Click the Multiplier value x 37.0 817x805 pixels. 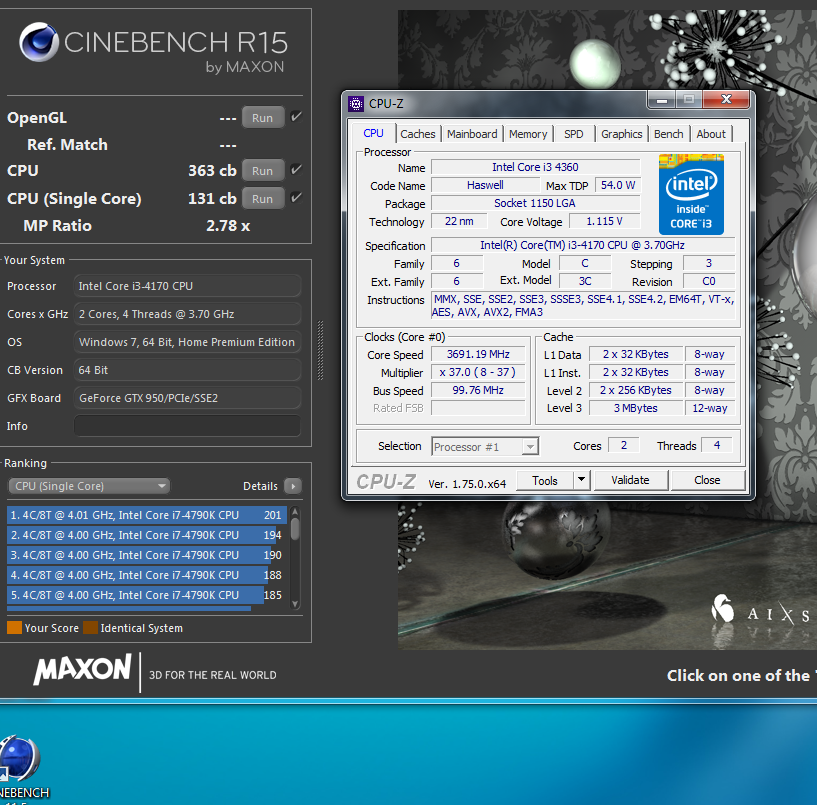coord(478,372)
